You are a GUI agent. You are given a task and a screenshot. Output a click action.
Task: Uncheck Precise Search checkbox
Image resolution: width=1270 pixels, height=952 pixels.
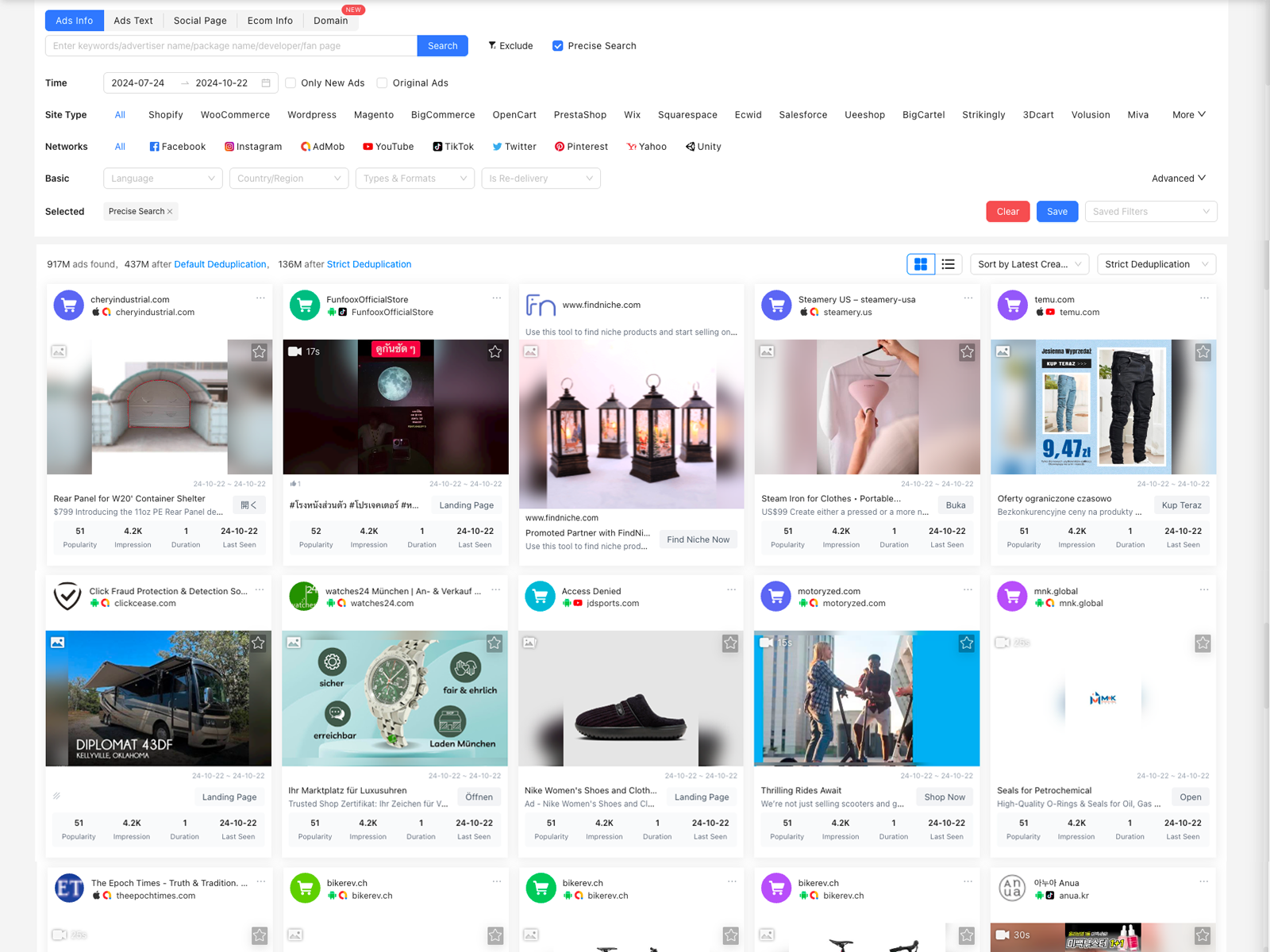[x=558, y=46]
